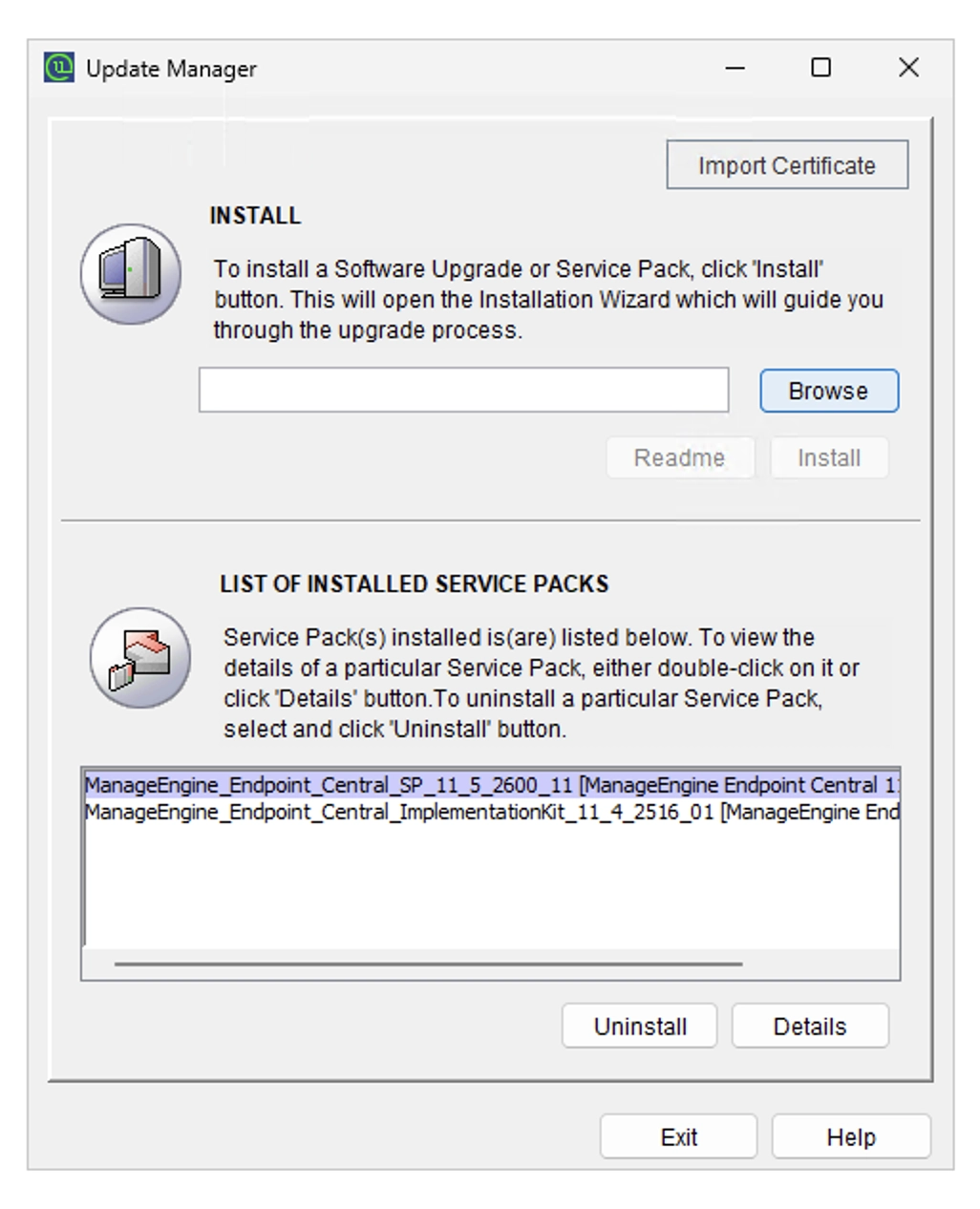This screenshot has width=980, height=1209.
Task: Close the Update Manager window
Action: tap(908, 68)
